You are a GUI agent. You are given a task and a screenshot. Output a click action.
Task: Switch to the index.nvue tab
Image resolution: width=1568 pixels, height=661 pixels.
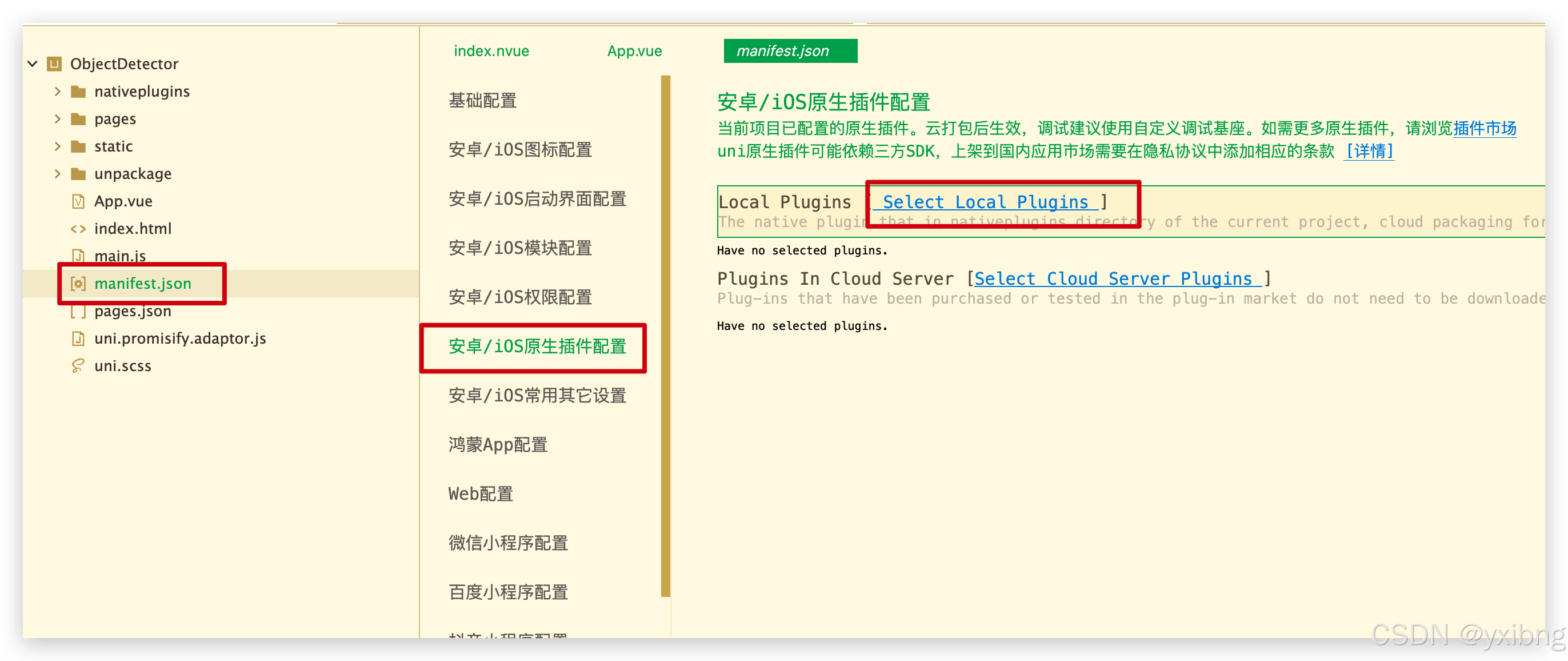[491, 51]
